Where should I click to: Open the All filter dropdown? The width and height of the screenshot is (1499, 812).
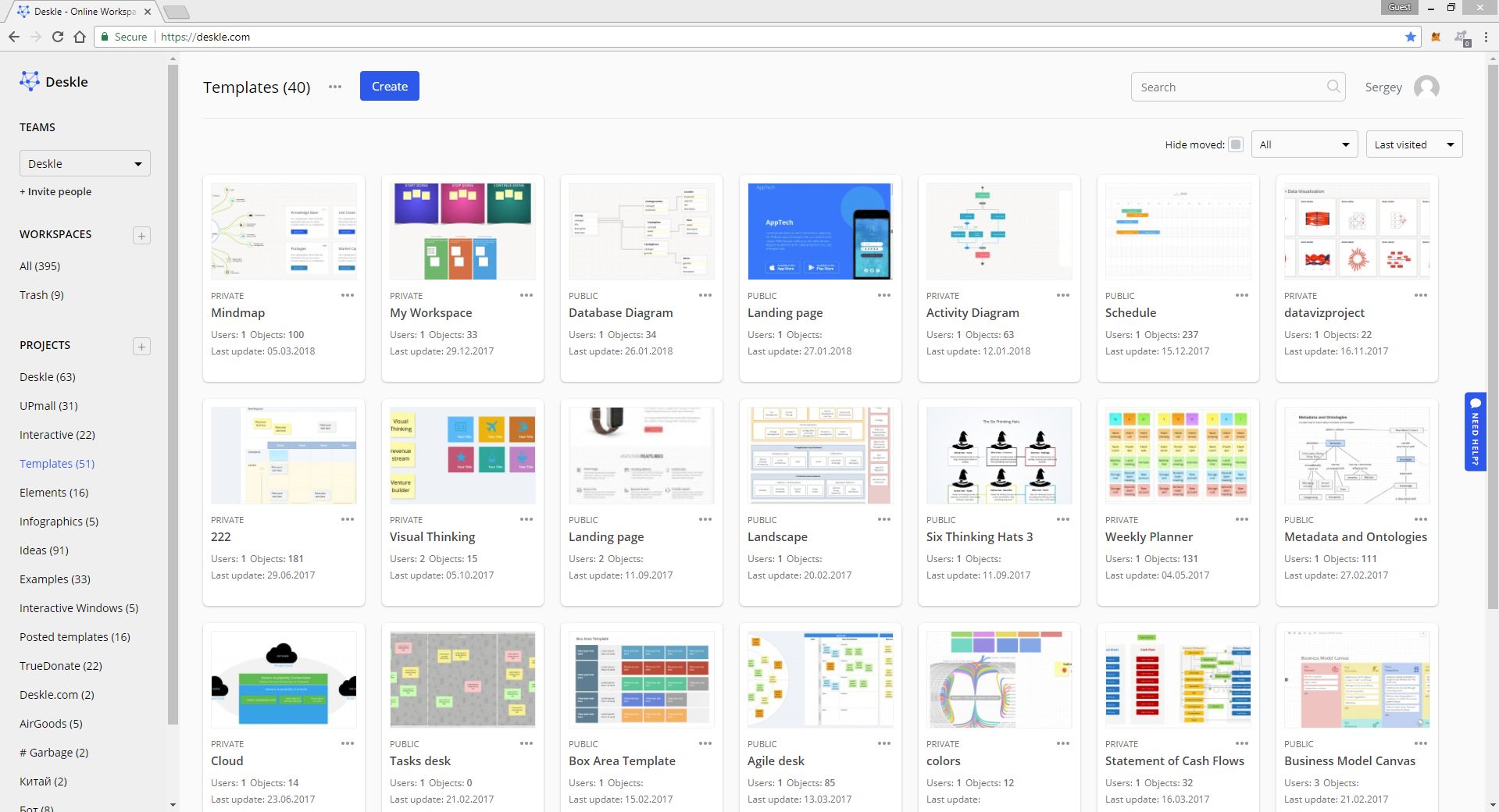[1304, 144]
